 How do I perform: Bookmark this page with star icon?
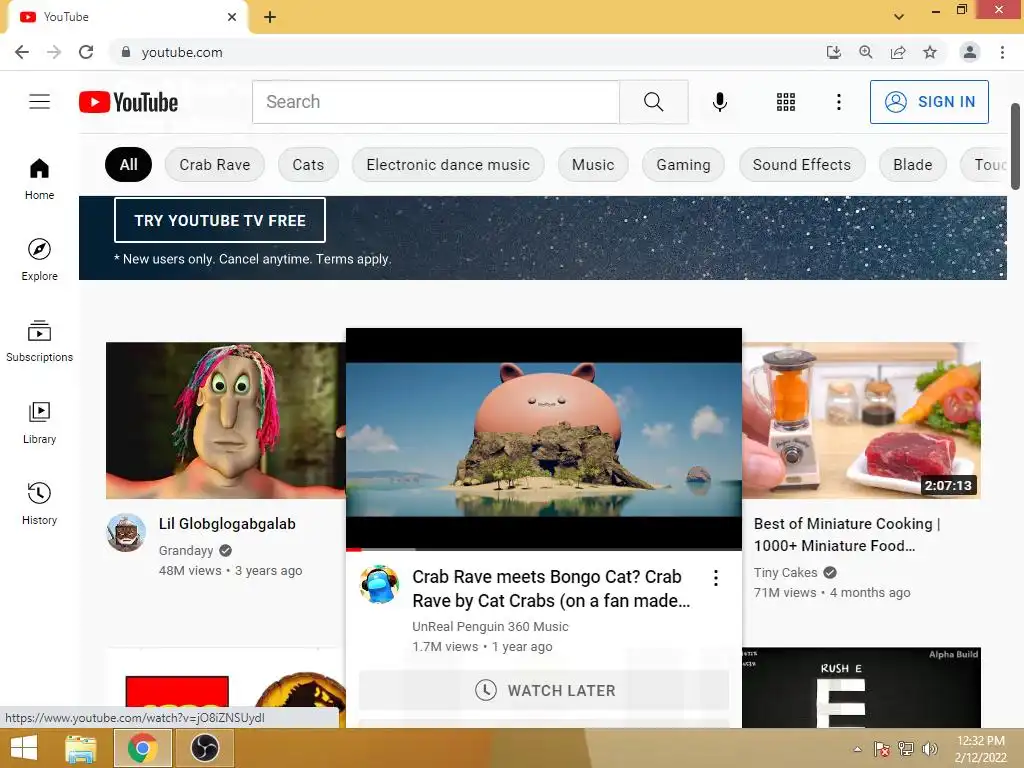click(x=930, y=52)
